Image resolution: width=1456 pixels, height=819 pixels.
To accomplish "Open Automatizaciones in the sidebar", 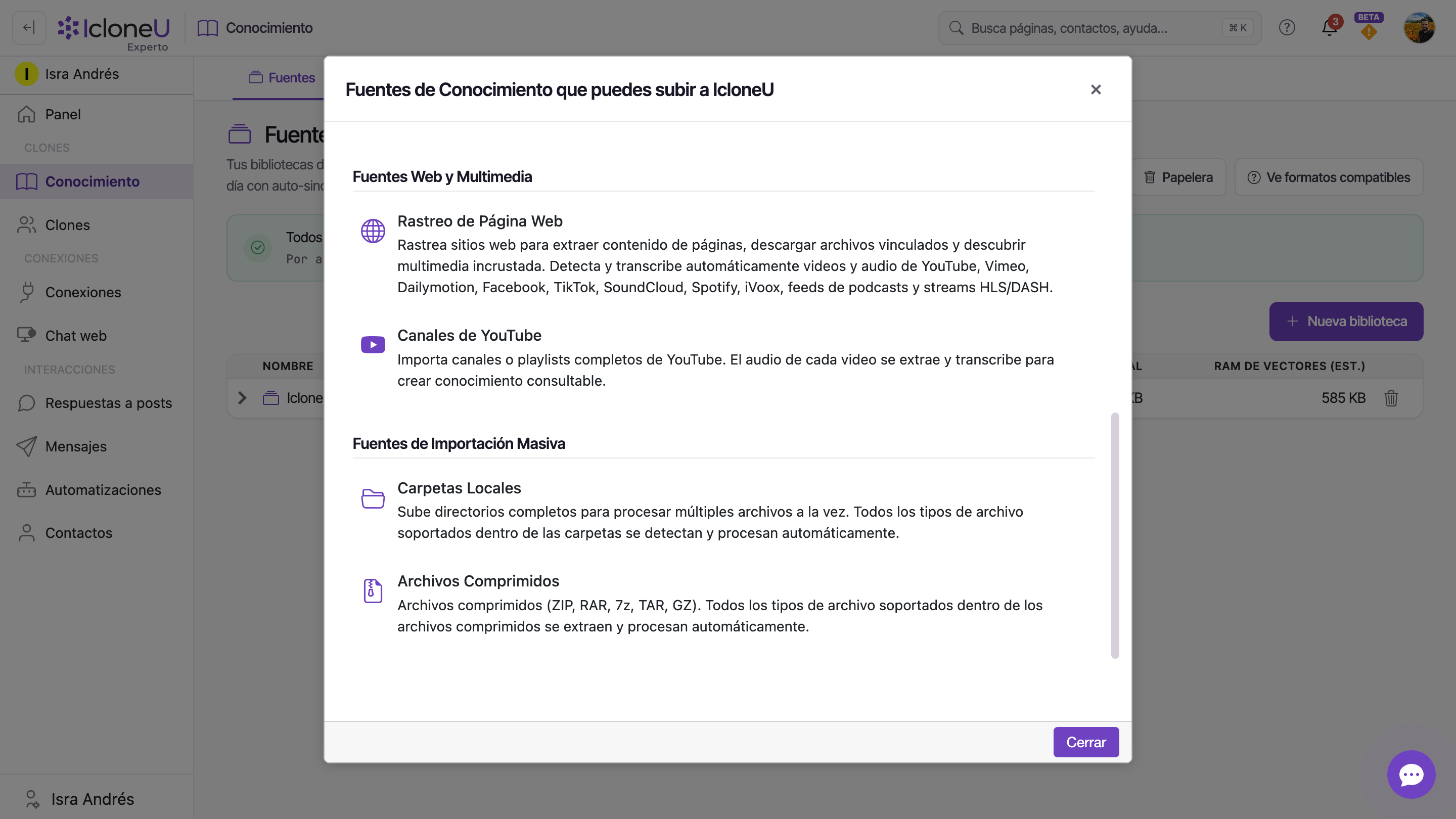I will pos(97,490).
